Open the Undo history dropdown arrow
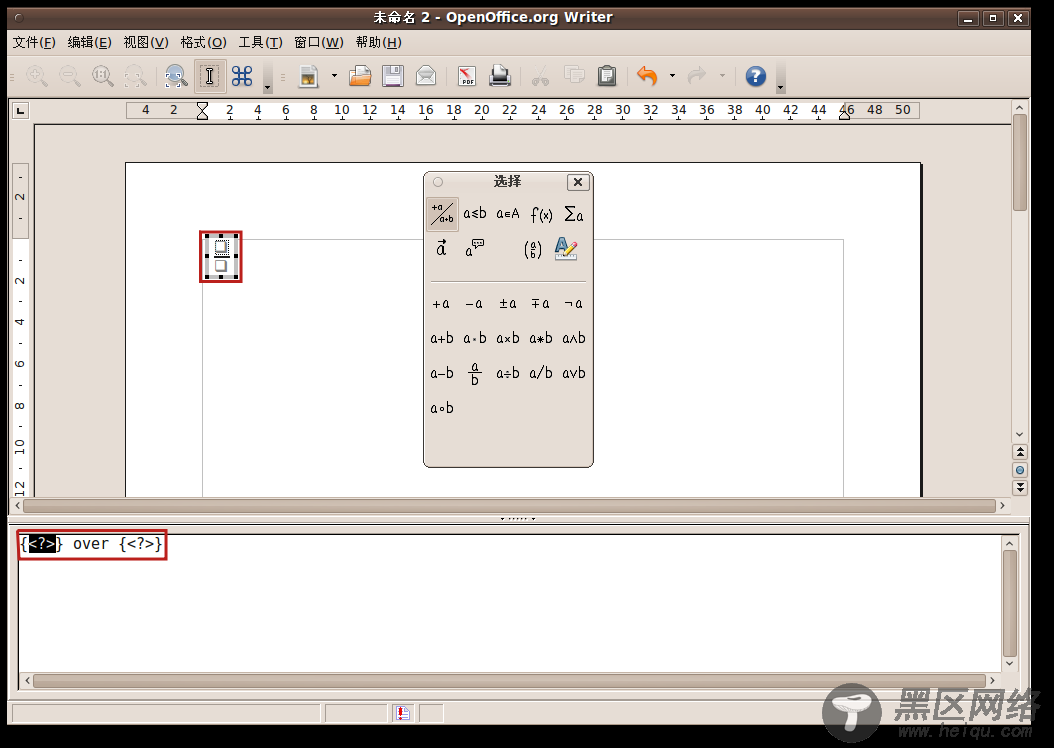The image size is (1054, 748). [672, 76]
